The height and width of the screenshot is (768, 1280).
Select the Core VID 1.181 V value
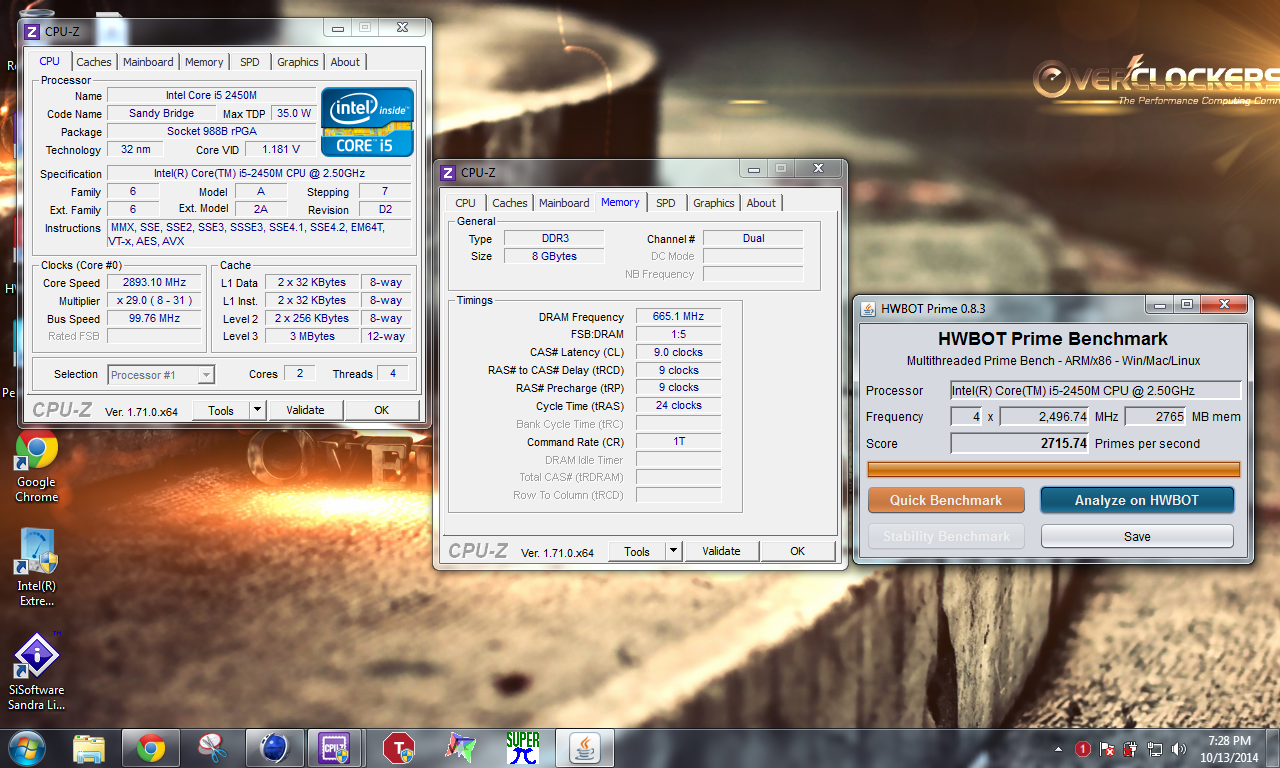click(280, 150)
